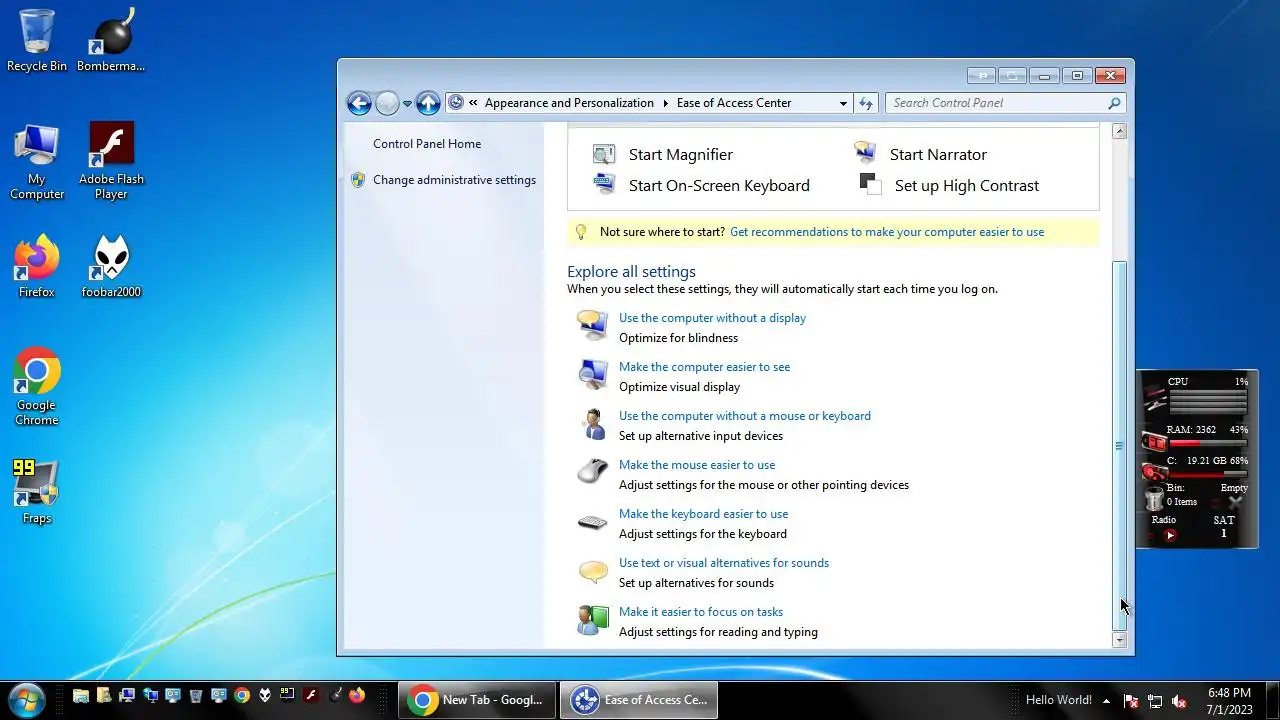
Task: Launch Firefox from the quick launch bar
Action: tap(357, 696)
